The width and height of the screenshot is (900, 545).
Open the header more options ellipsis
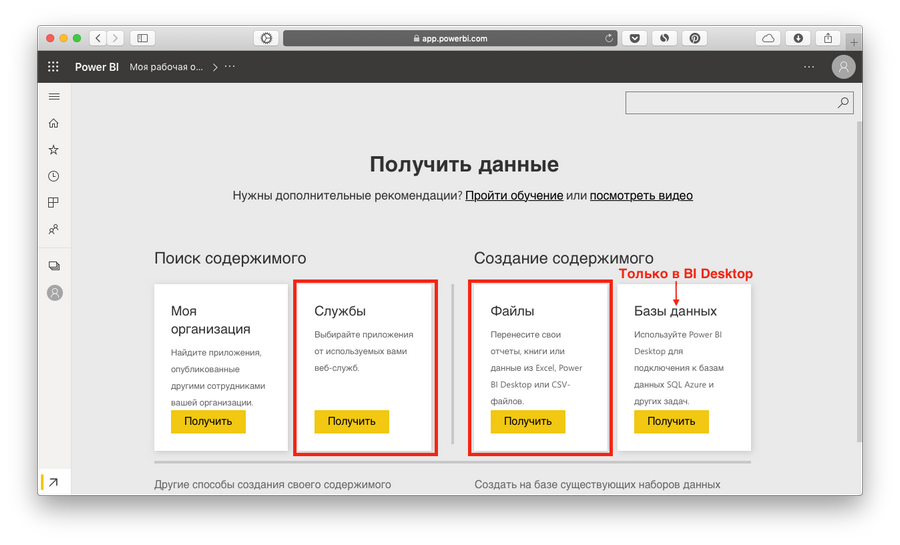click(x=809, y=67)
